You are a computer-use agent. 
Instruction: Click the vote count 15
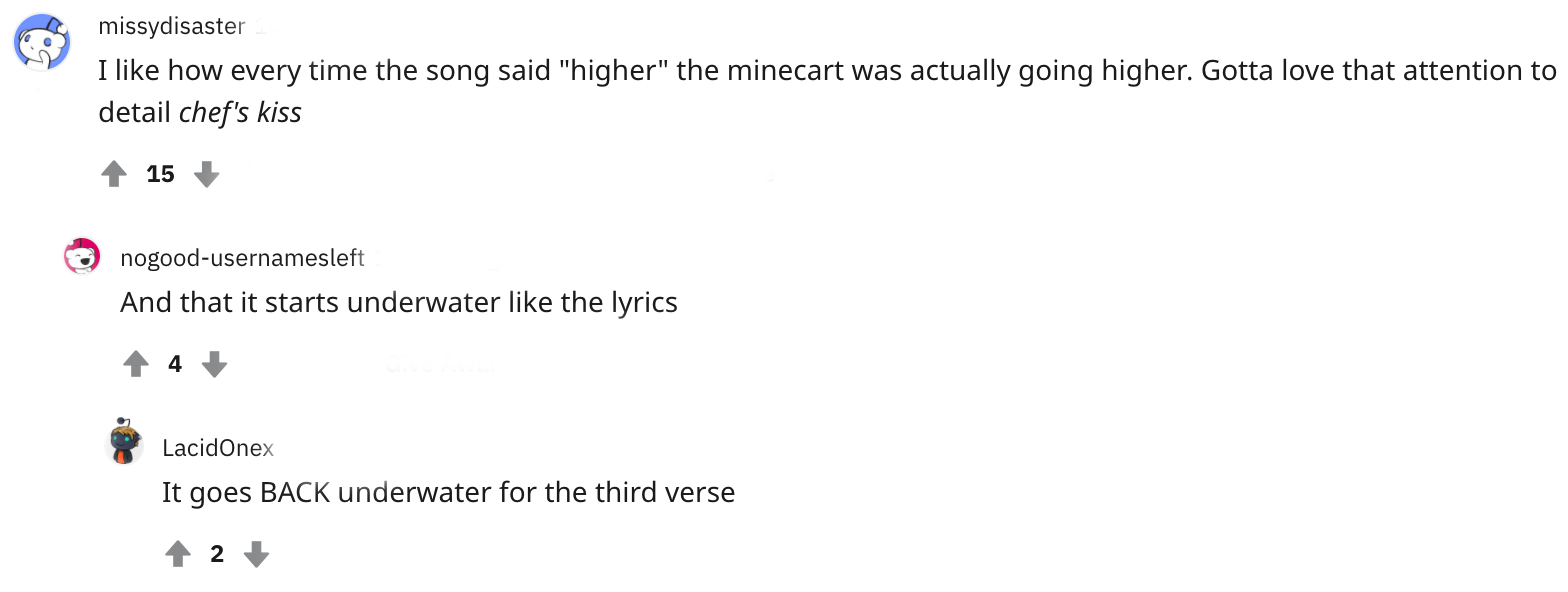(x=160, y=175)
